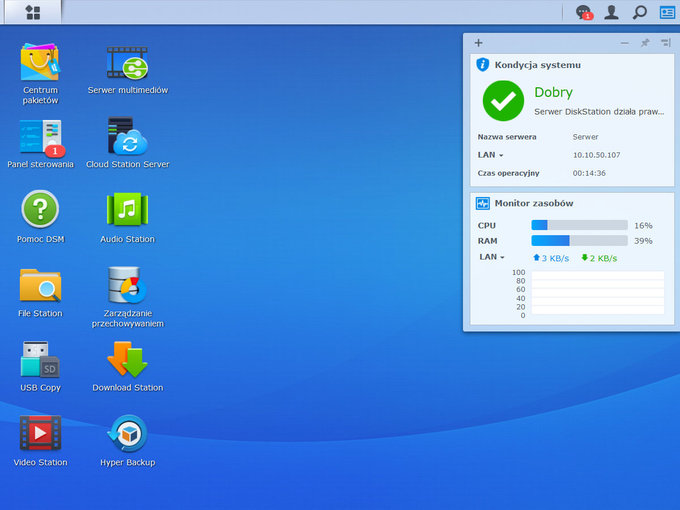Open Panel sterowania control panel
This screenshot has width=680, height=510.
point(40,144)
